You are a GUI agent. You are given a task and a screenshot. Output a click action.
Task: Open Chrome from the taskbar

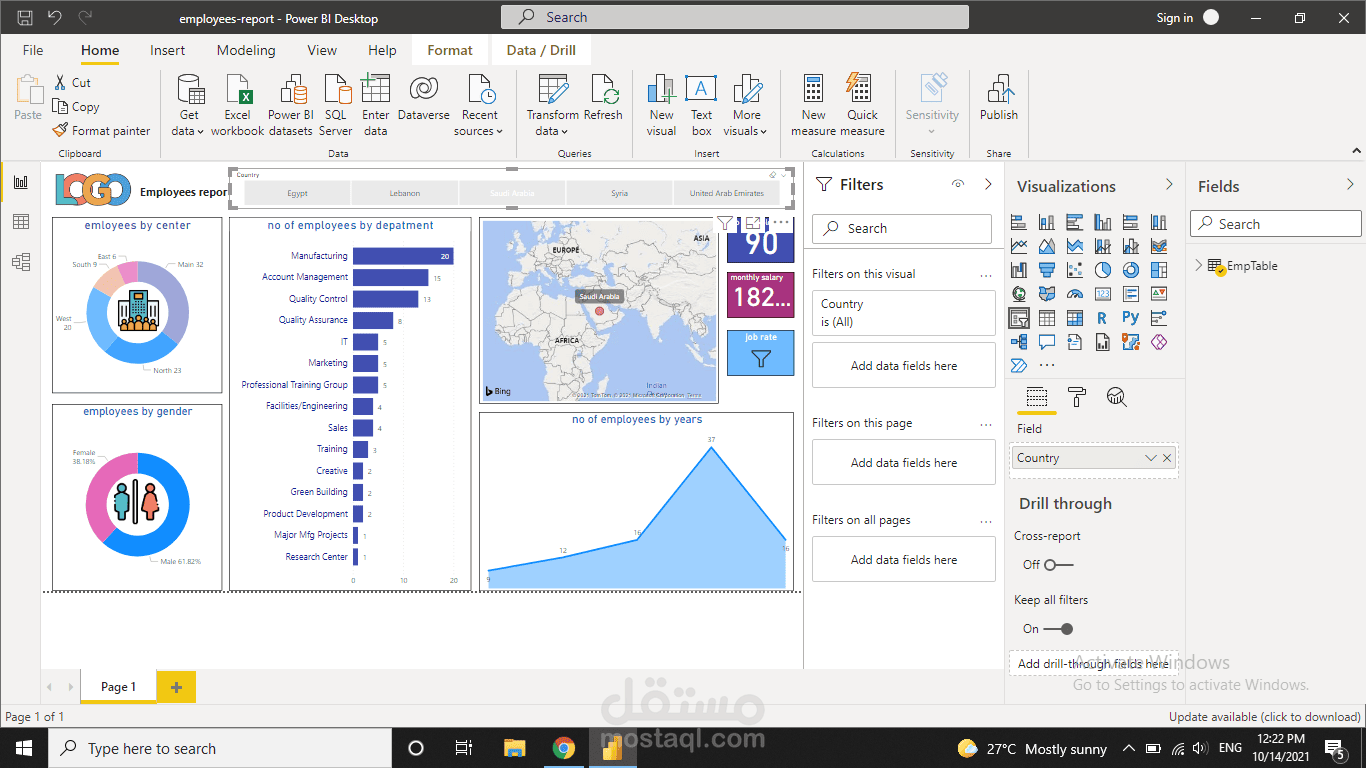pyautogui.click(x=564, y=748)
